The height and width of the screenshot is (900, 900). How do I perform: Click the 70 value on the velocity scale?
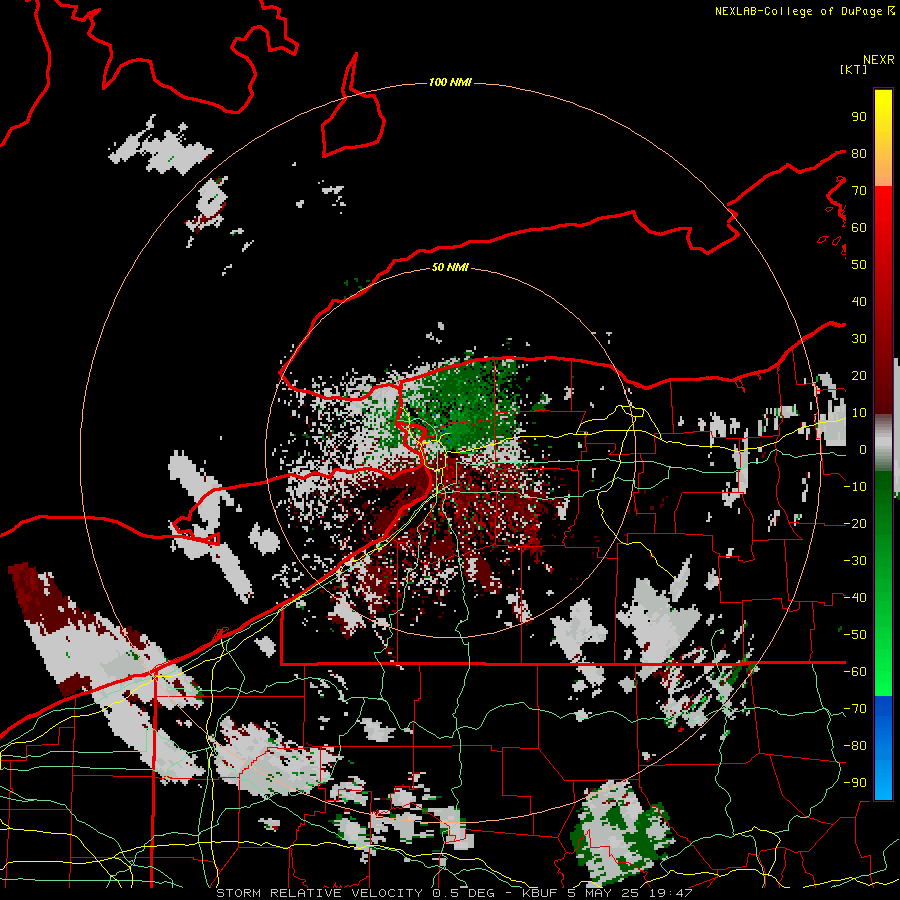(x=859, y=191)
